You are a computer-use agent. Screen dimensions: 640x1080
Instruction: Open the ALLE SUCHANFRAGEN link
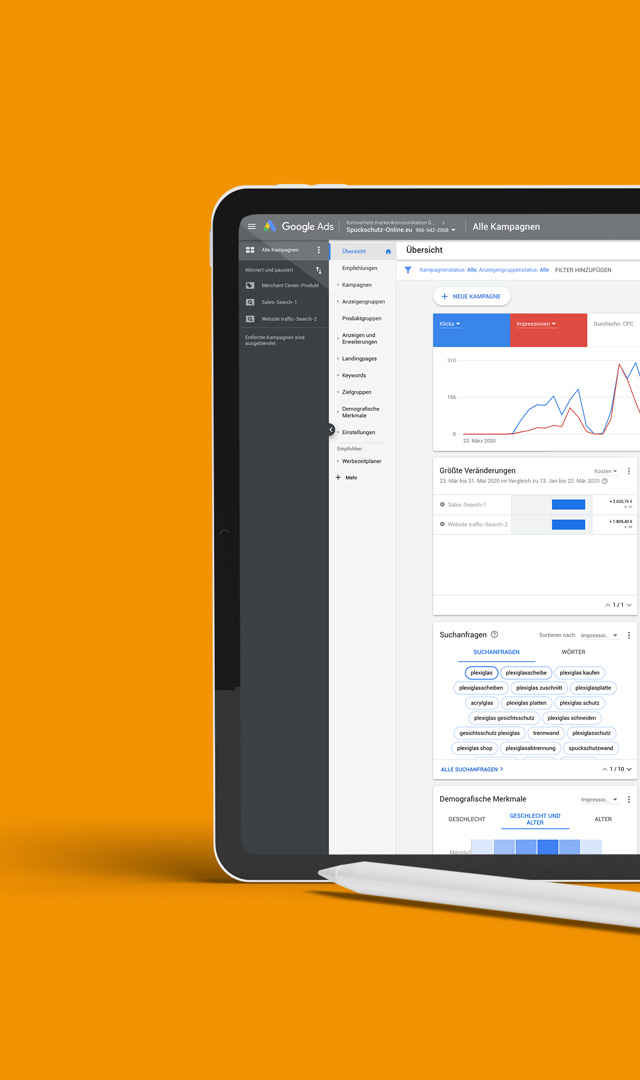tap(472, 769)
